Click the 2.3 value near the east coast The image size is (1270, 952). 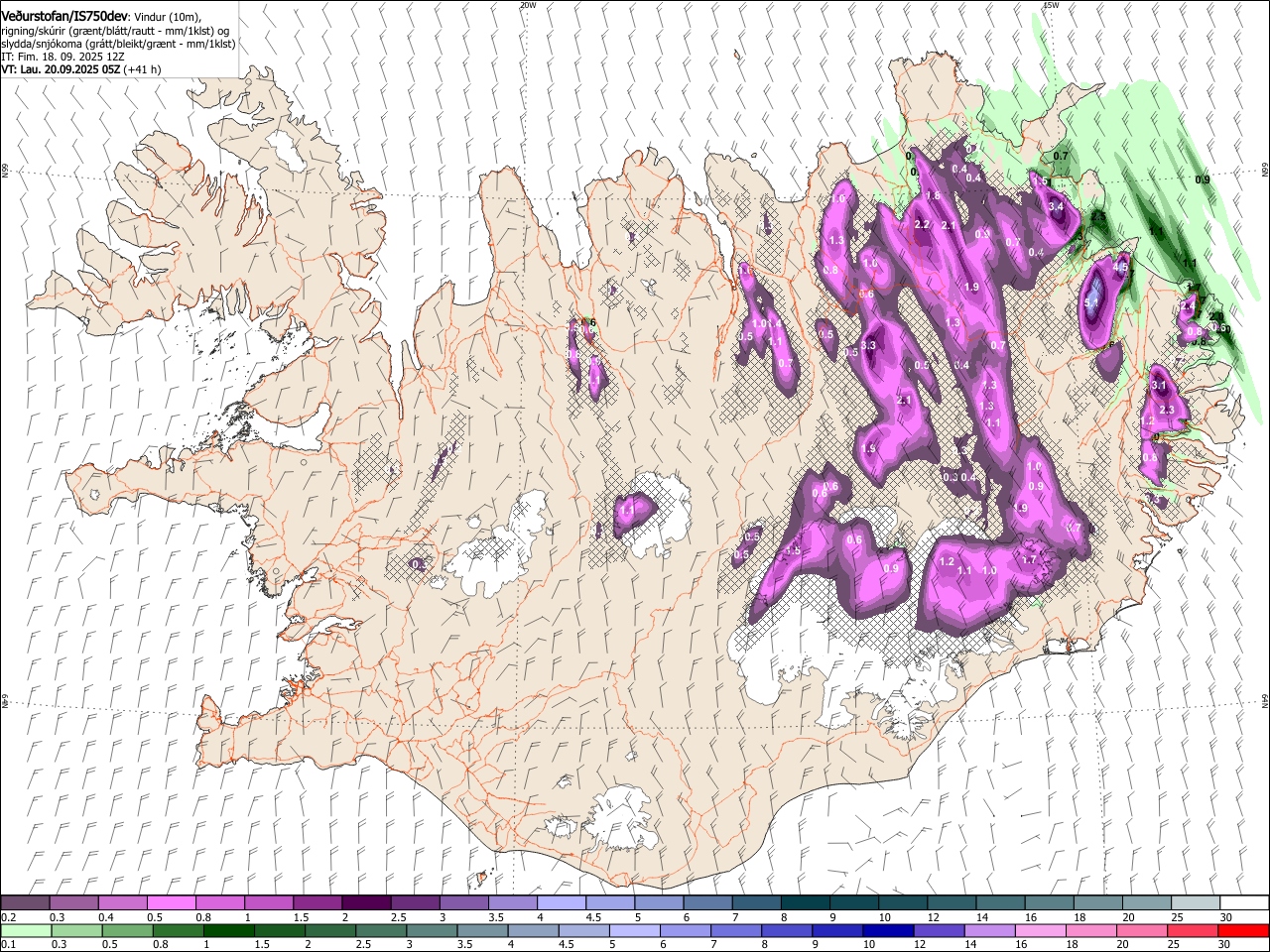coord(1167,410)
